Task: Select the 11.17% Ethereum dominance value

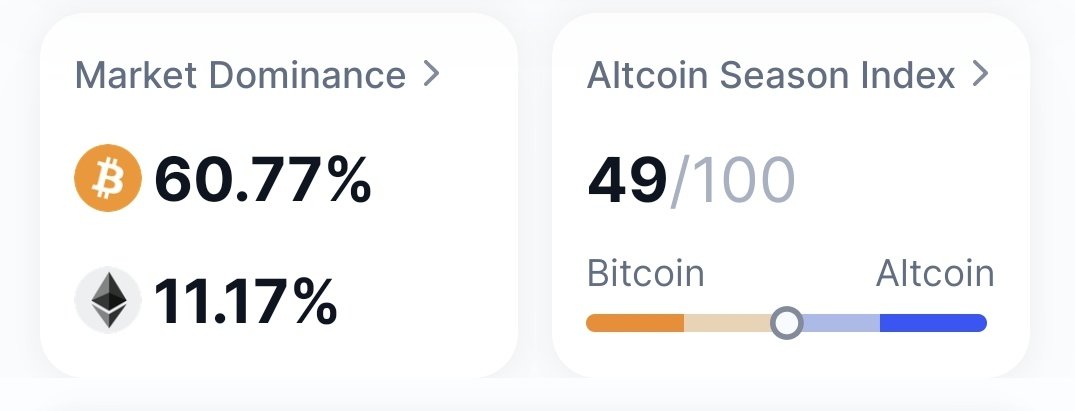Action: click(x=246, y=301)
